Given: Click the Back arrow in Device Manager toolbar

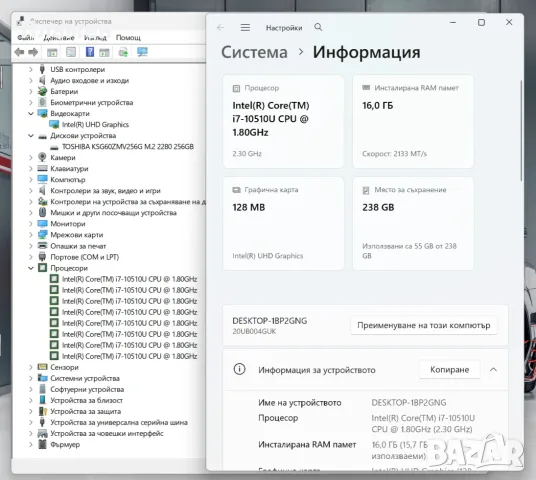Looking at the screenshot, I should 19,52.
